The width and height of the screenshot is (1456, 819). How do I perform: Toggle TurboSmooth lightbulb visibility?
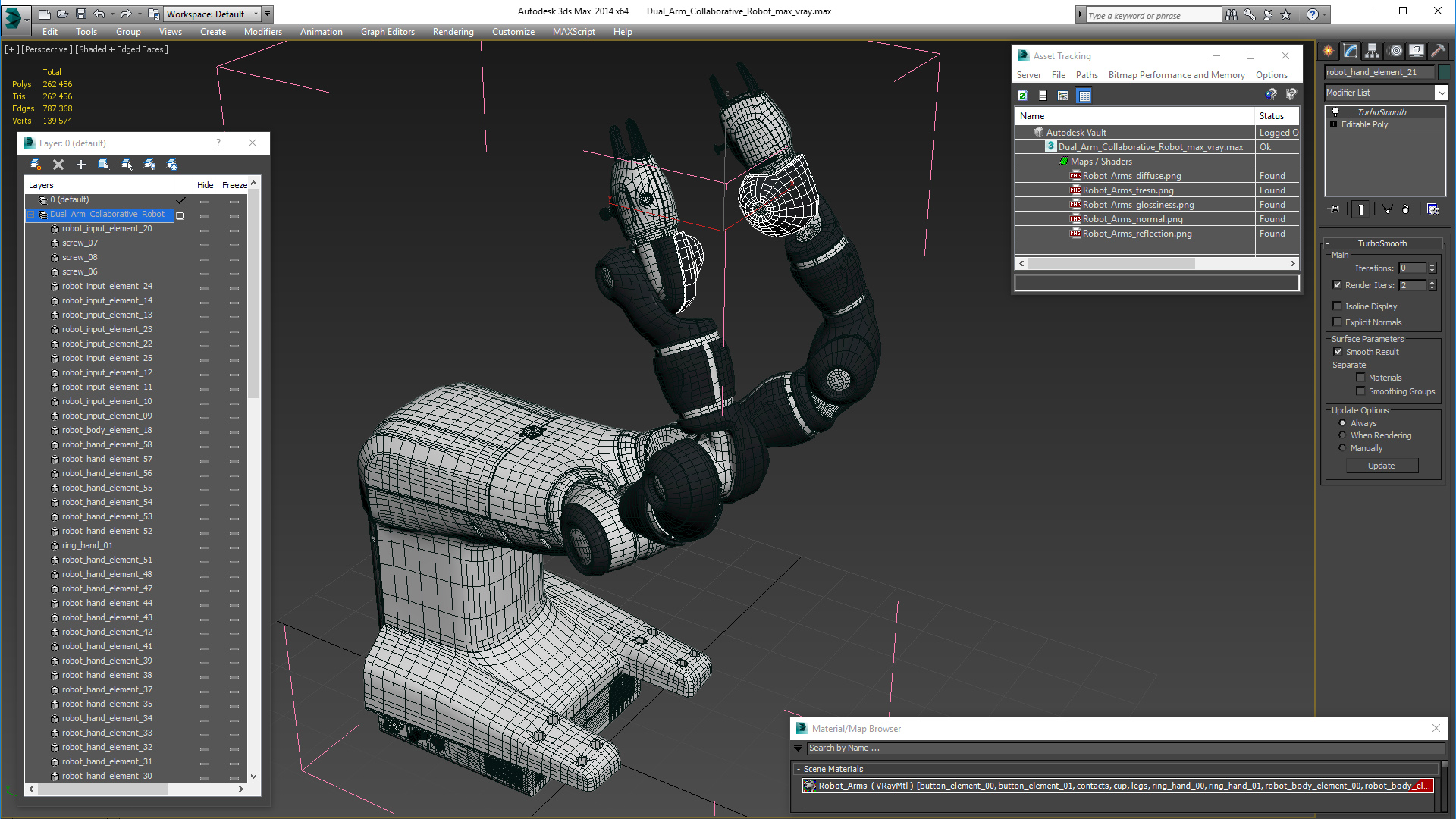1335,112
